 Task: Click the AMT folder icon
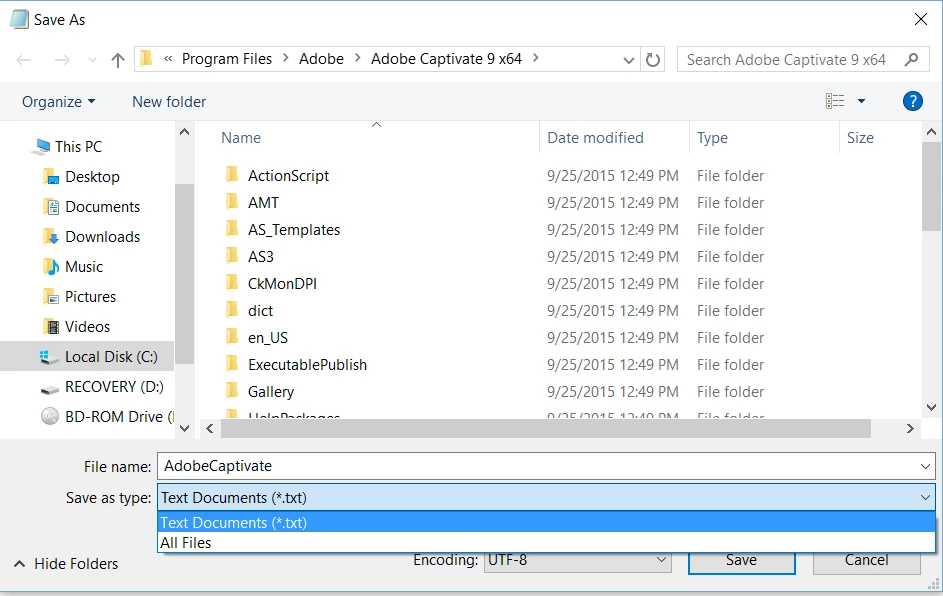click(x=232, y=202)
